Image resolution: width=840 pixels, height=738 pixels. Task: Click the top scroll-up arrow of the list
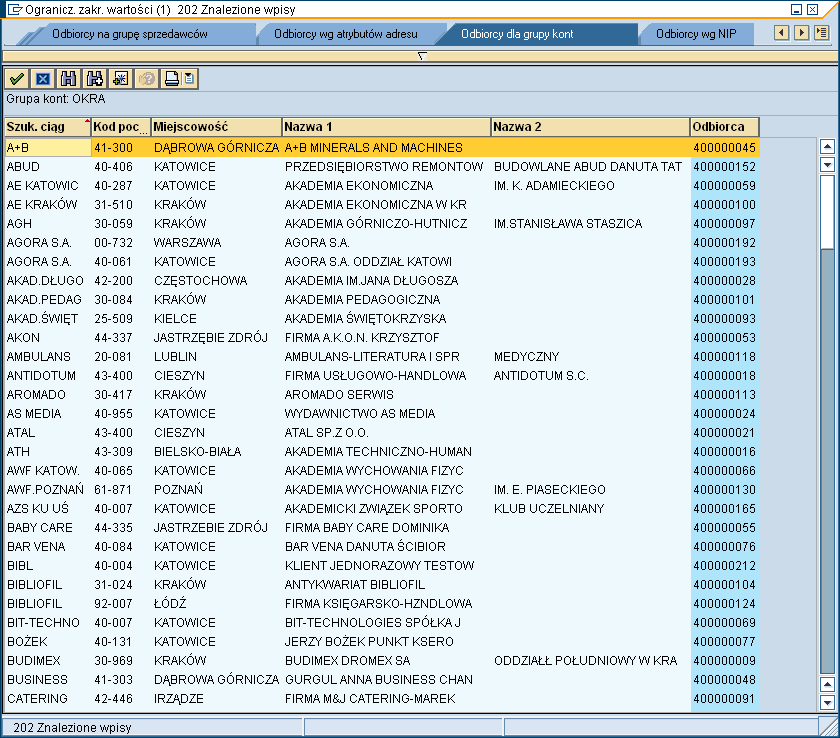(x=827, y=146)
